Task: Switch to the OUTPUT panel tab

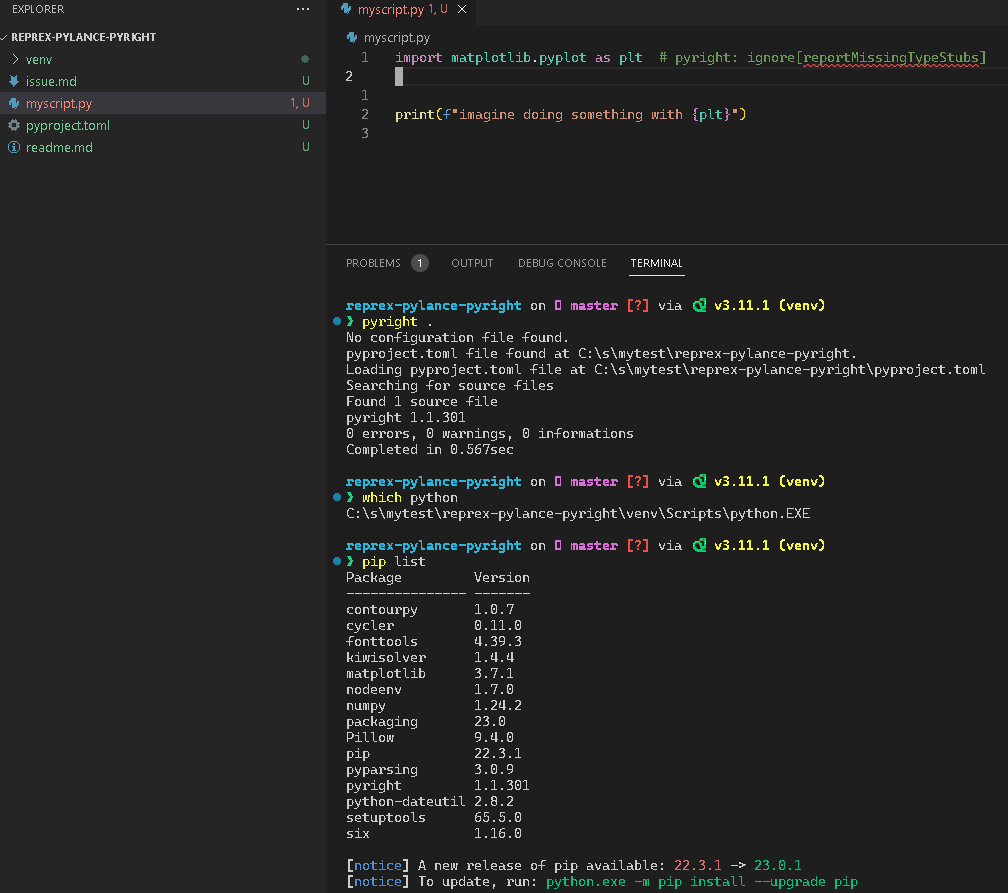Action: tap(472, 263)
